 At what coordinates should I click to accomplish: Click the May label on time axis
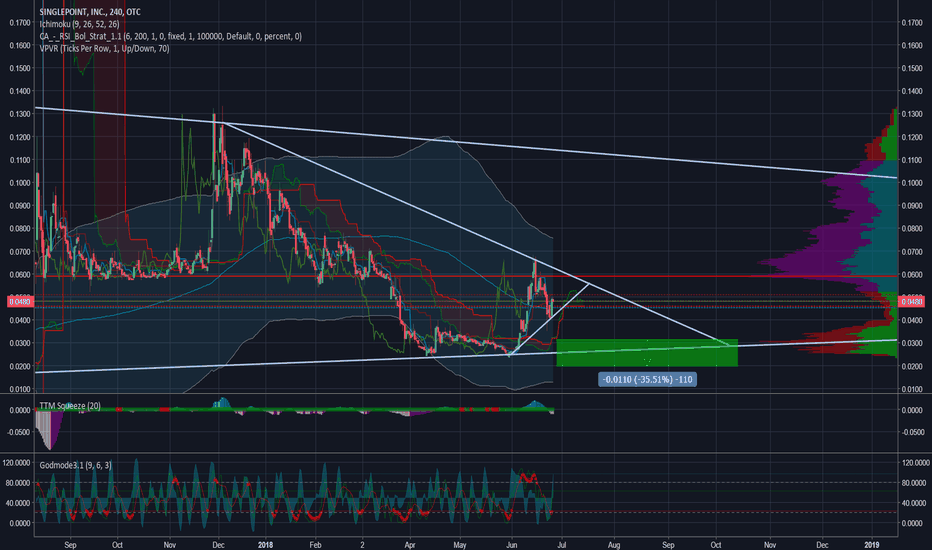[x=459, y=545]
